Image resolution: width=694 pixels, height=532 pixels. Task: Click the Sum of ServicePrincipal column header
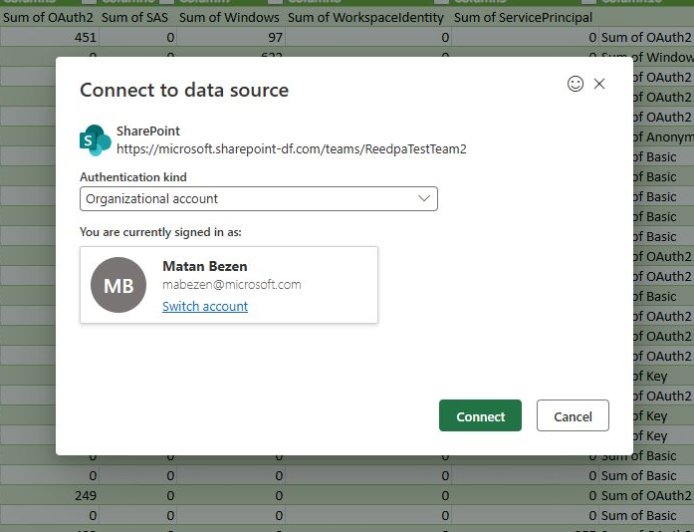[523, 18]
